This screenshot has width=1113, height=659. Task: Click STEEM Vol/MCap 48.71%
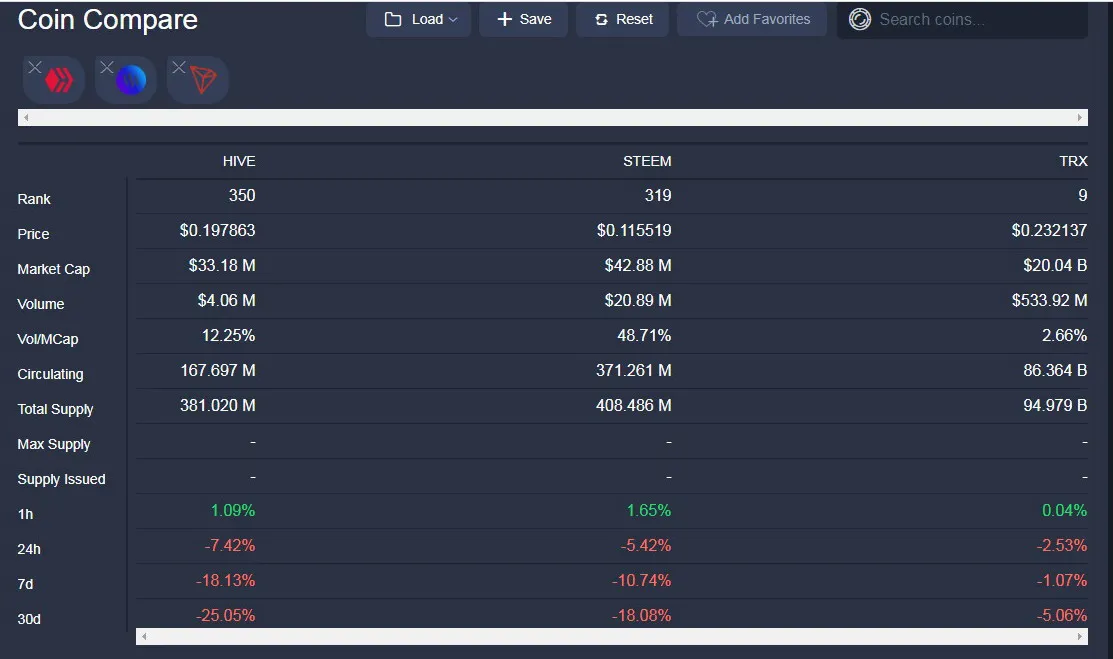click(x=644, y=335)
